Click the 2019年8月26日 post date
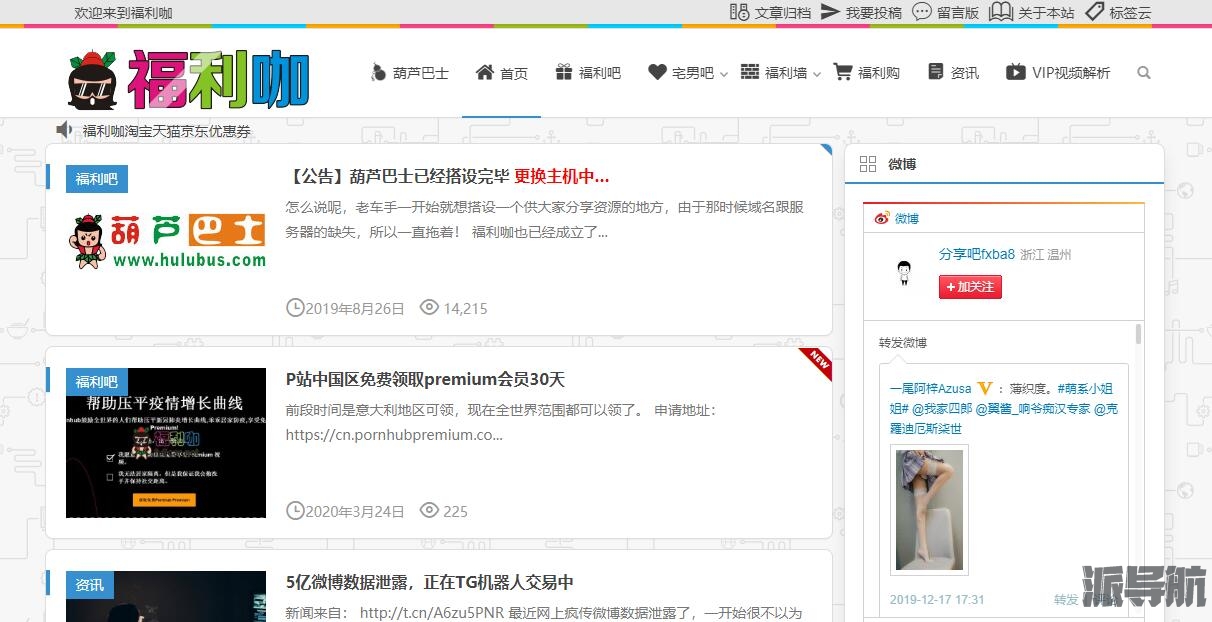 click(355, 308)
